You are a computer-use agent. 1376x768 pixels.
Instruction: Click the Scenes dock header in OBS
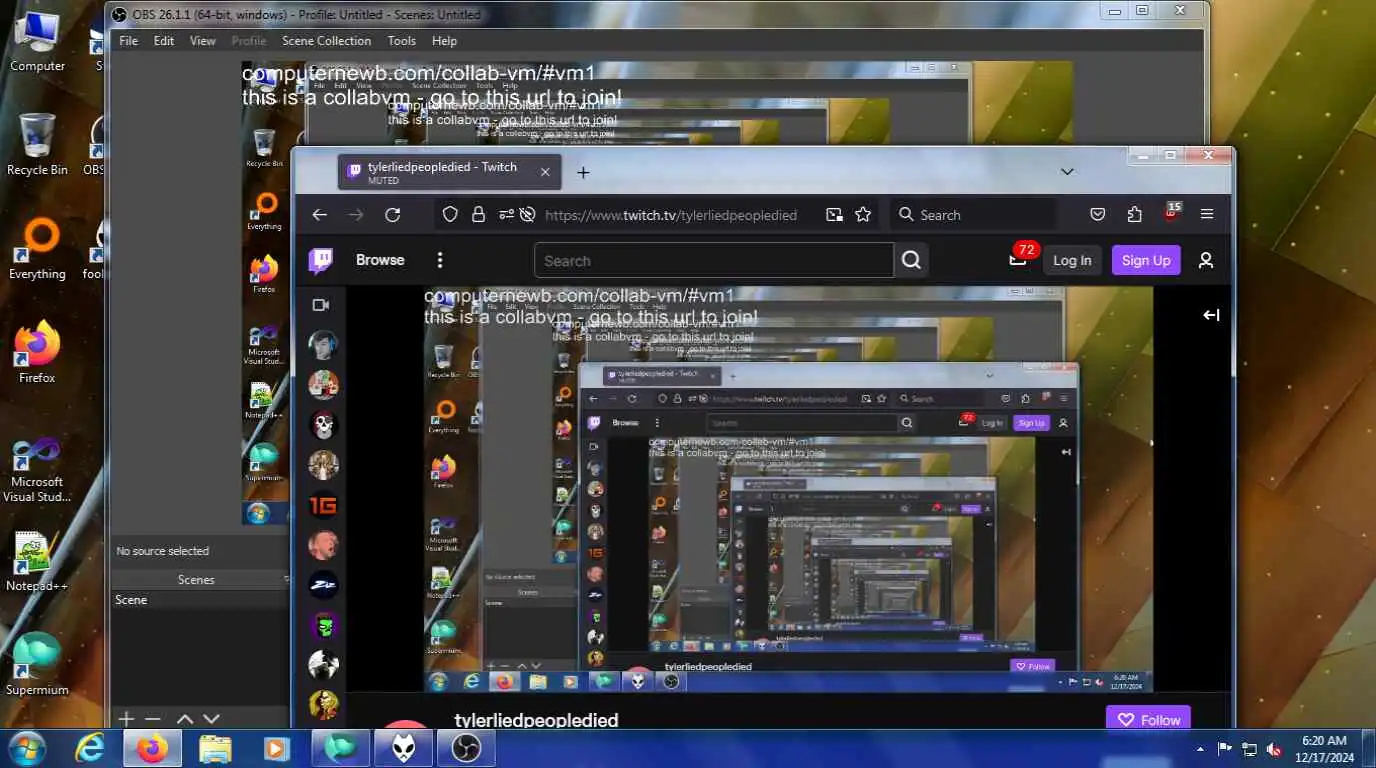click(196, 580)
